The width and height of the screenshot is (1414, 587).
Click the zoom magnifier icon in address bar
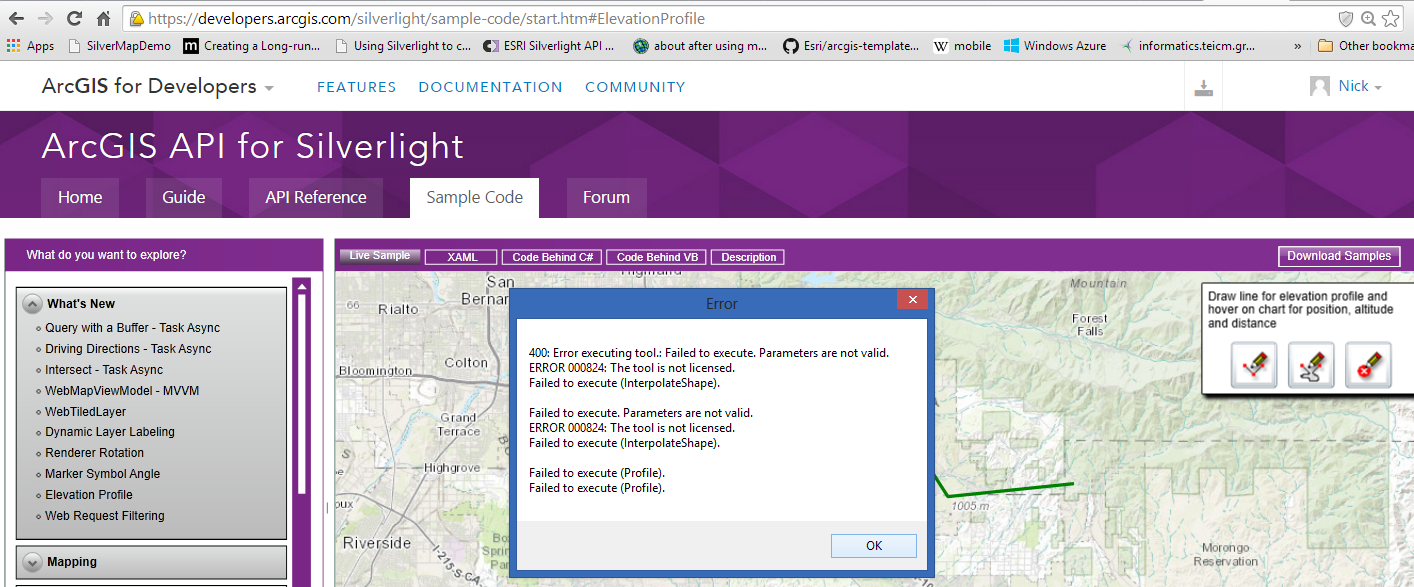tap(1368, 18)
